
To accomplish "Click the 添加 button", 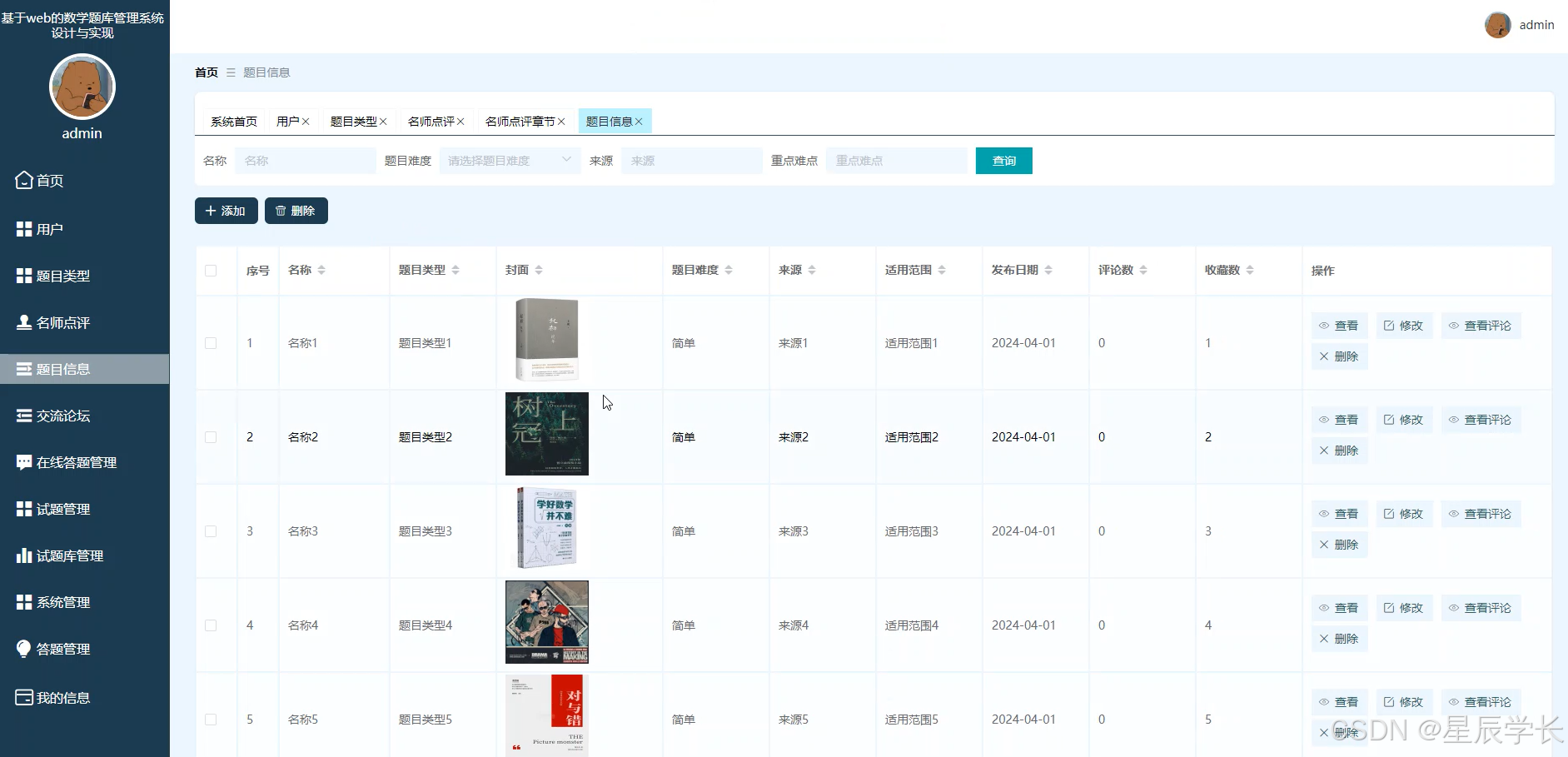I will pos(226,211).
